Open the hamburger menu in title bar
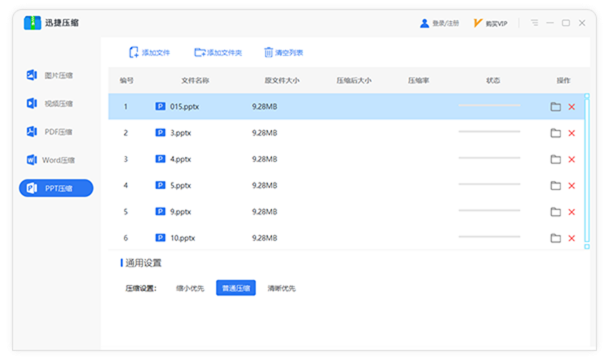The width and height of the screenshot is (610, 360). click(x=535, y=23)
